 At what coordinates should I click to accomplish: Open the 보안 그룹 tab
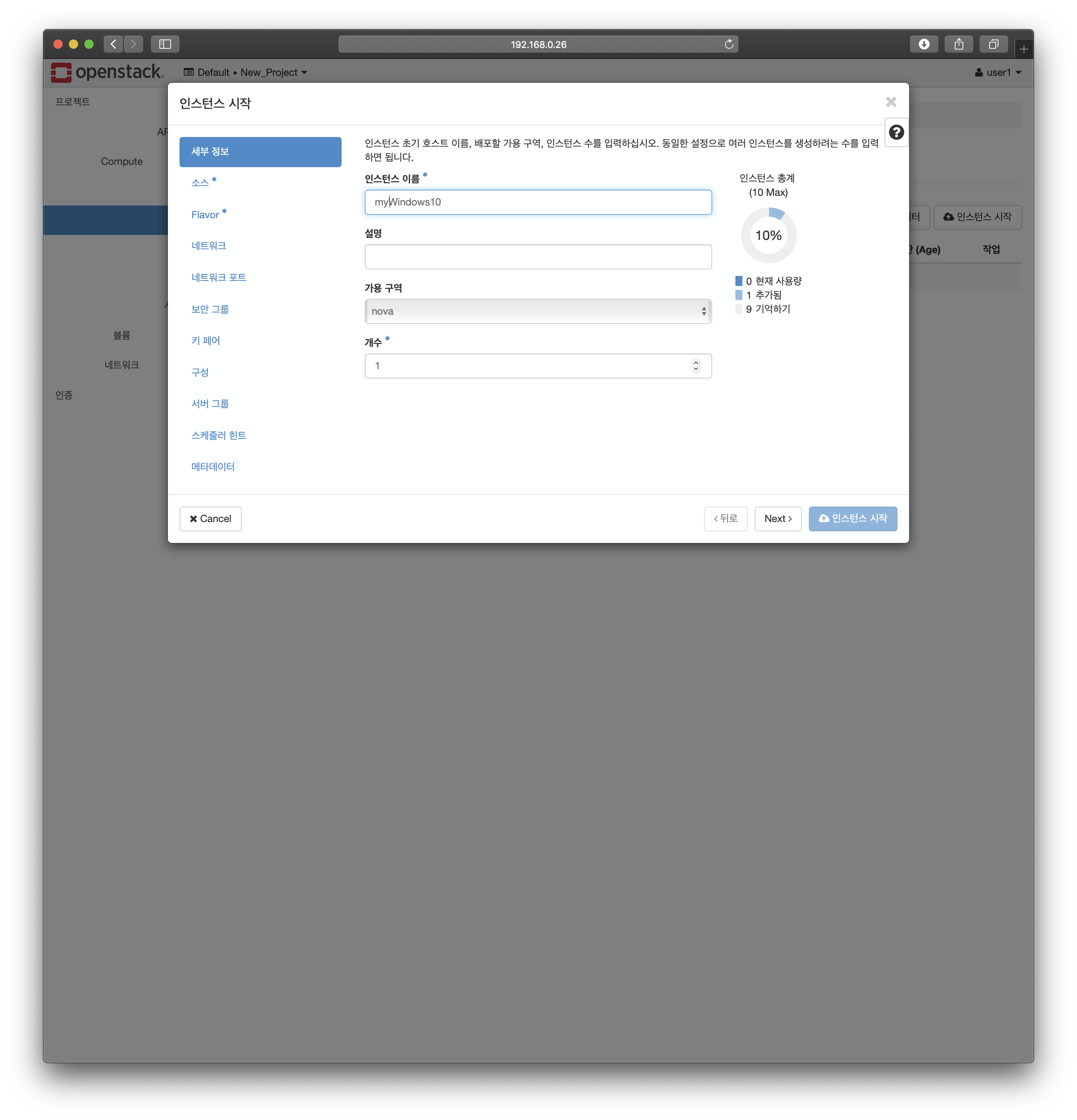click(210, 309)
